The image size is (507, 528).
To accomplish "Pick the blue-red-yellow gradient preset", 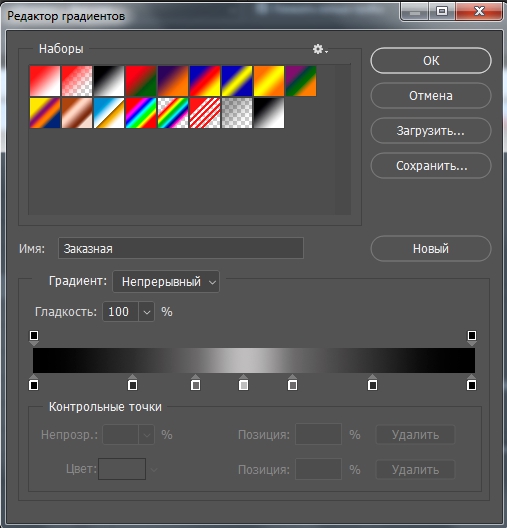I will 205,81.
